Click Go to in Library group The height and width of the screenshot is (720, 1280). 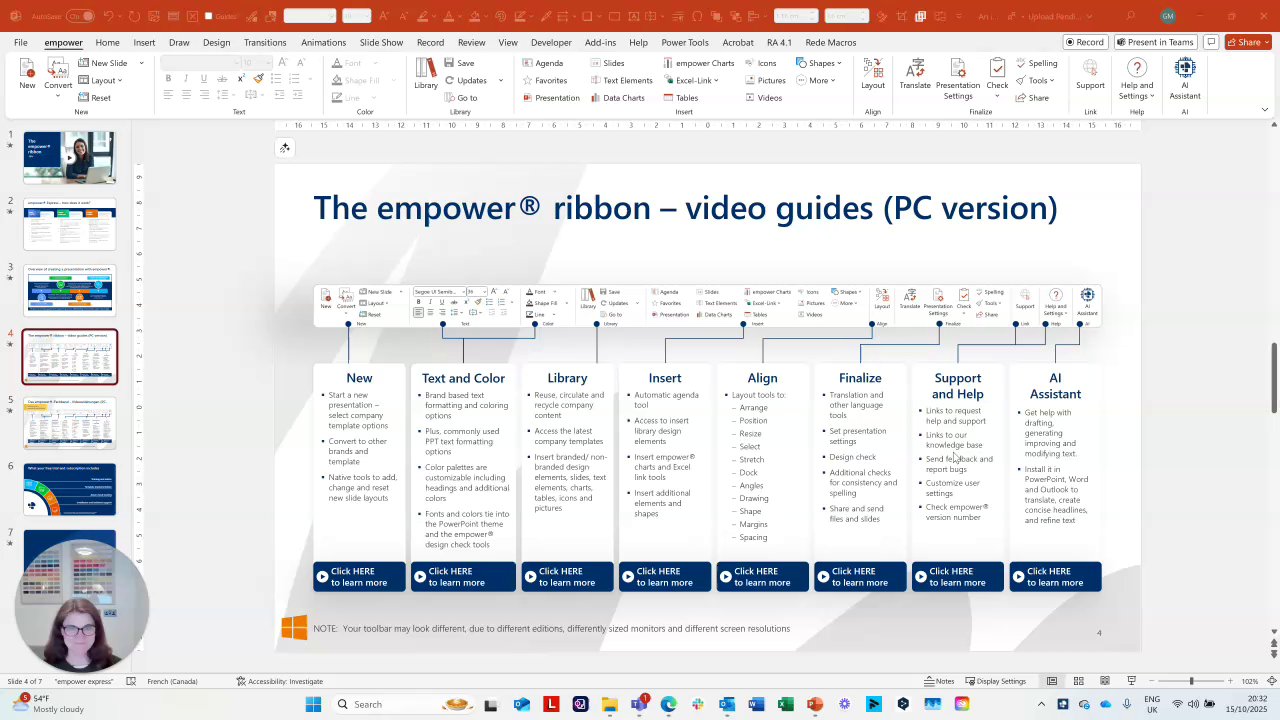pyautogui.click(x=461, y=98)
